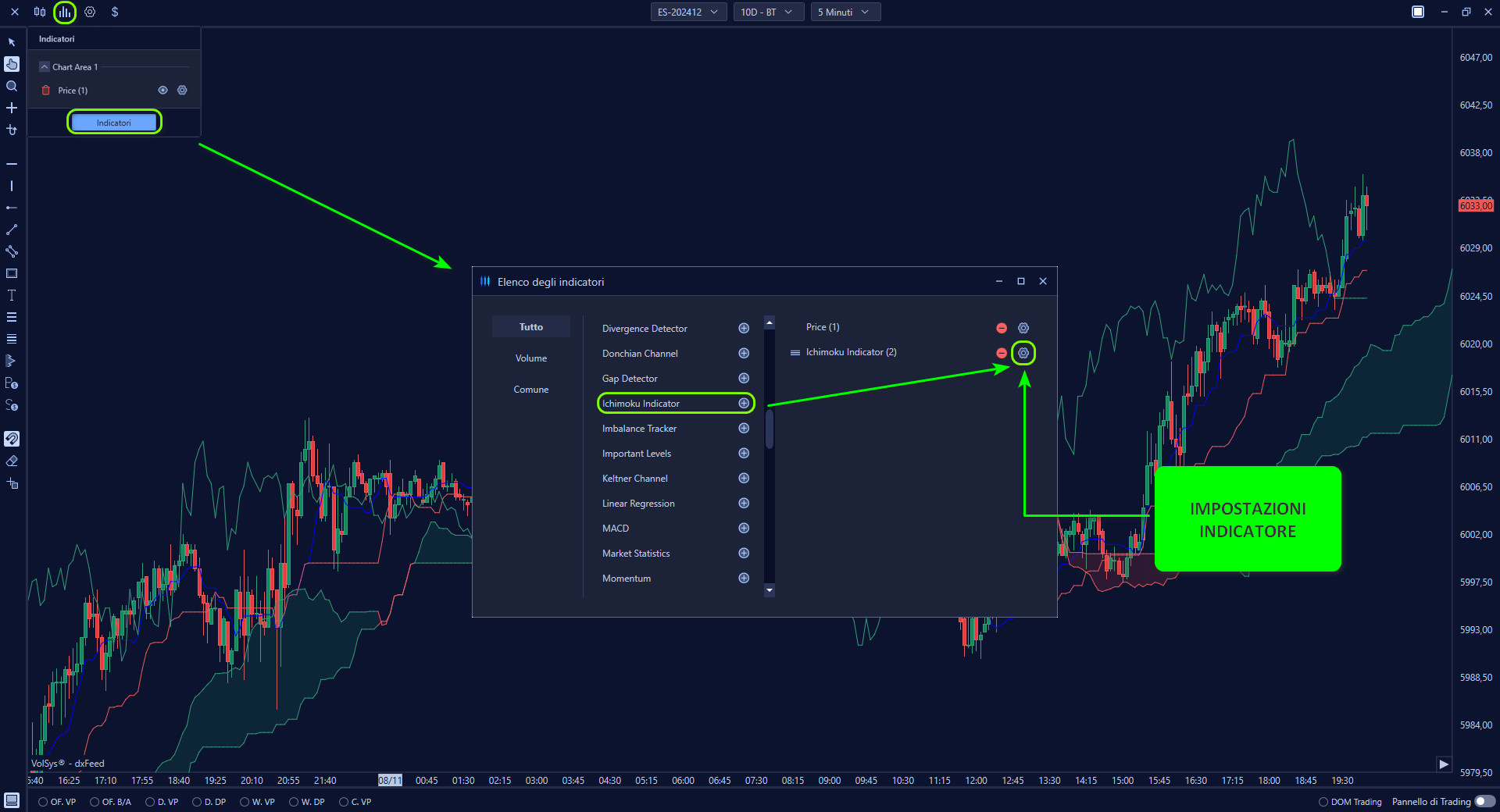Open the 10D - BT period dropdown
This screenshot has width=1500, height=812.
[768, 12]
